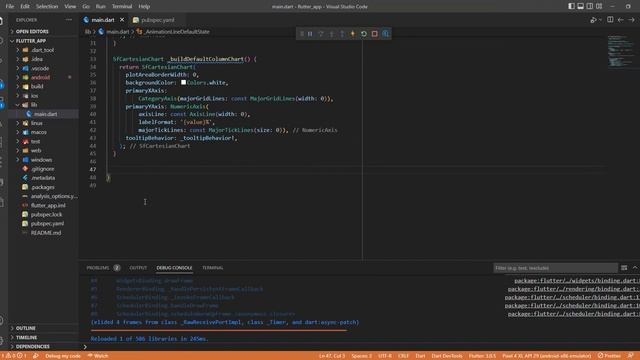This screenshot has height=360, width=640.
Task: Open the Widget Inspector debug toolbar icon
Action: coord(385,34)
